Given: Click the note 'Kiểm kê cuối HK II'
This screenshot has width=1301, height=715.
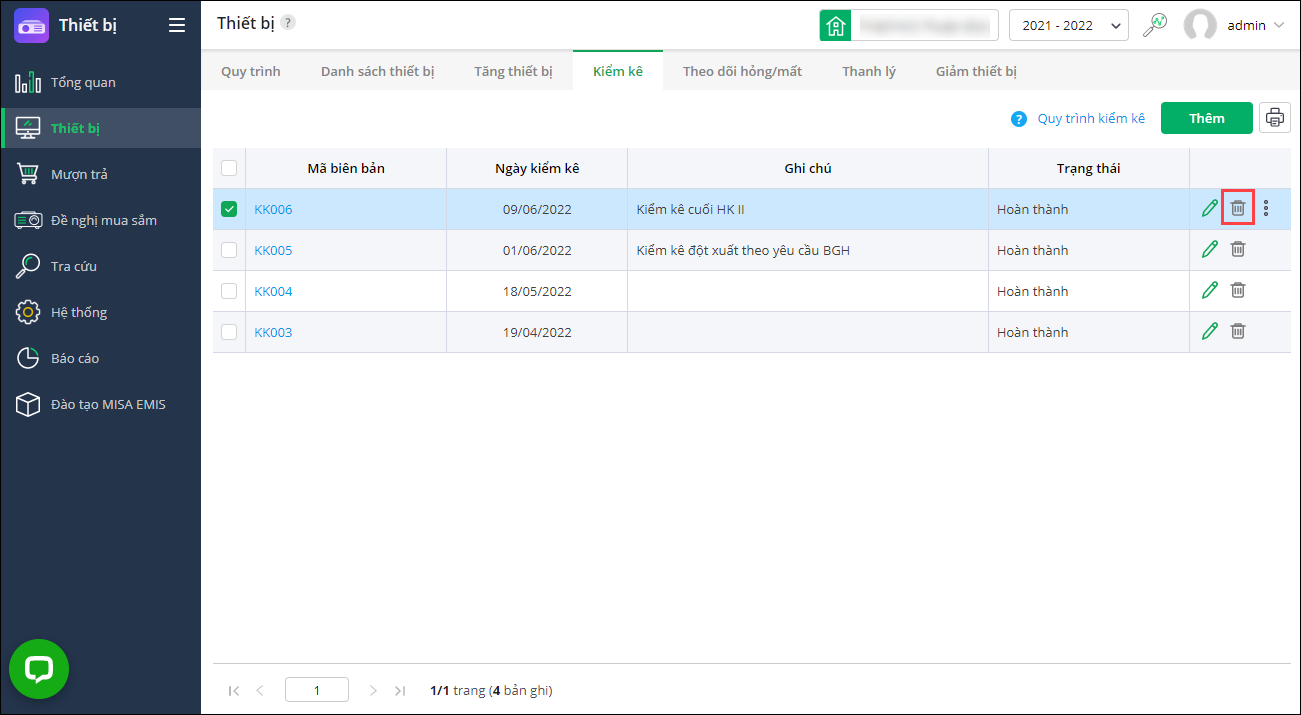Looking at the screenshot, I should pos(691,209).
